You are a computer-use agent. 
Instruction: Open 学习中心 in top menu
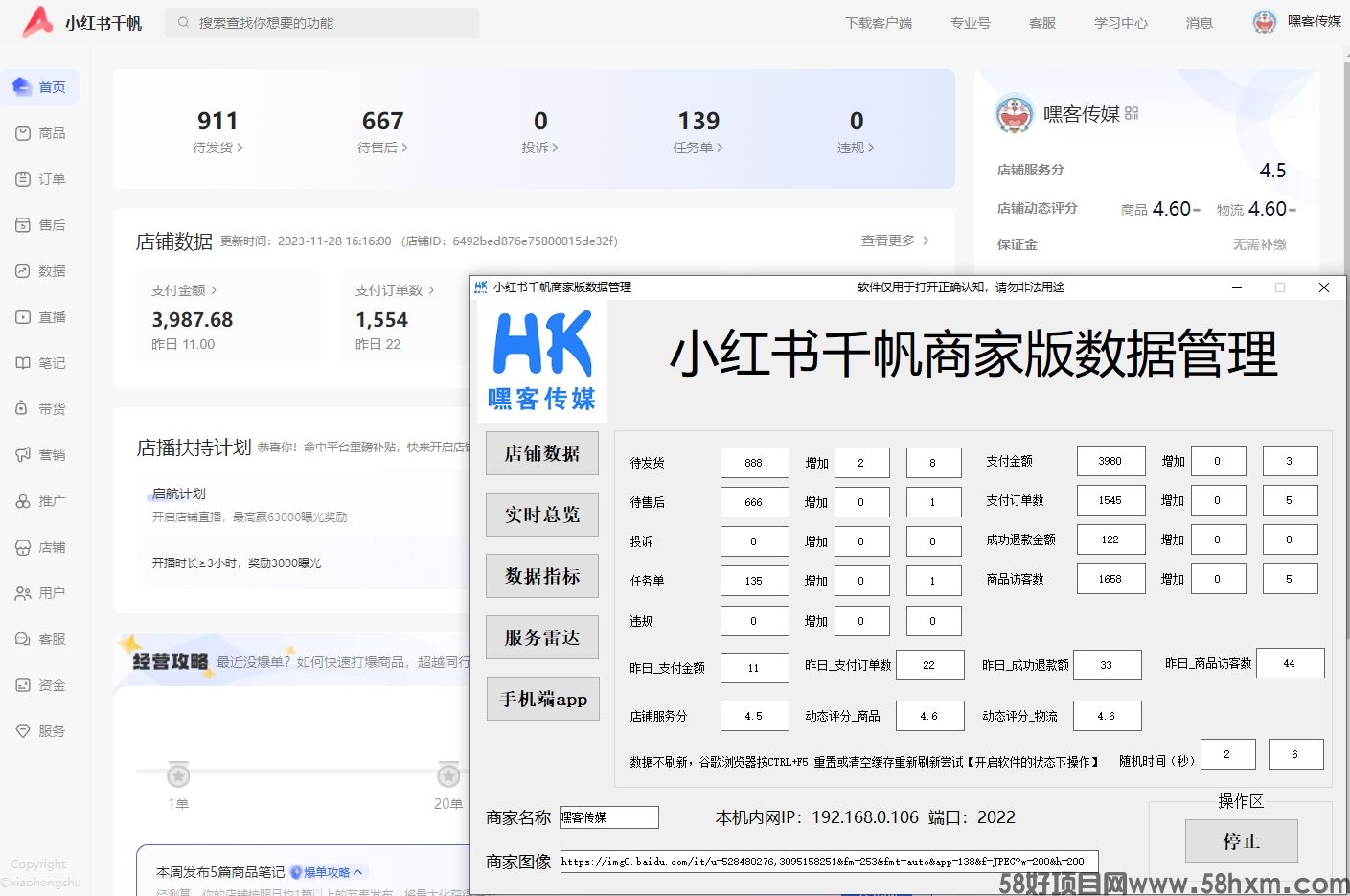pos(1121,23)
